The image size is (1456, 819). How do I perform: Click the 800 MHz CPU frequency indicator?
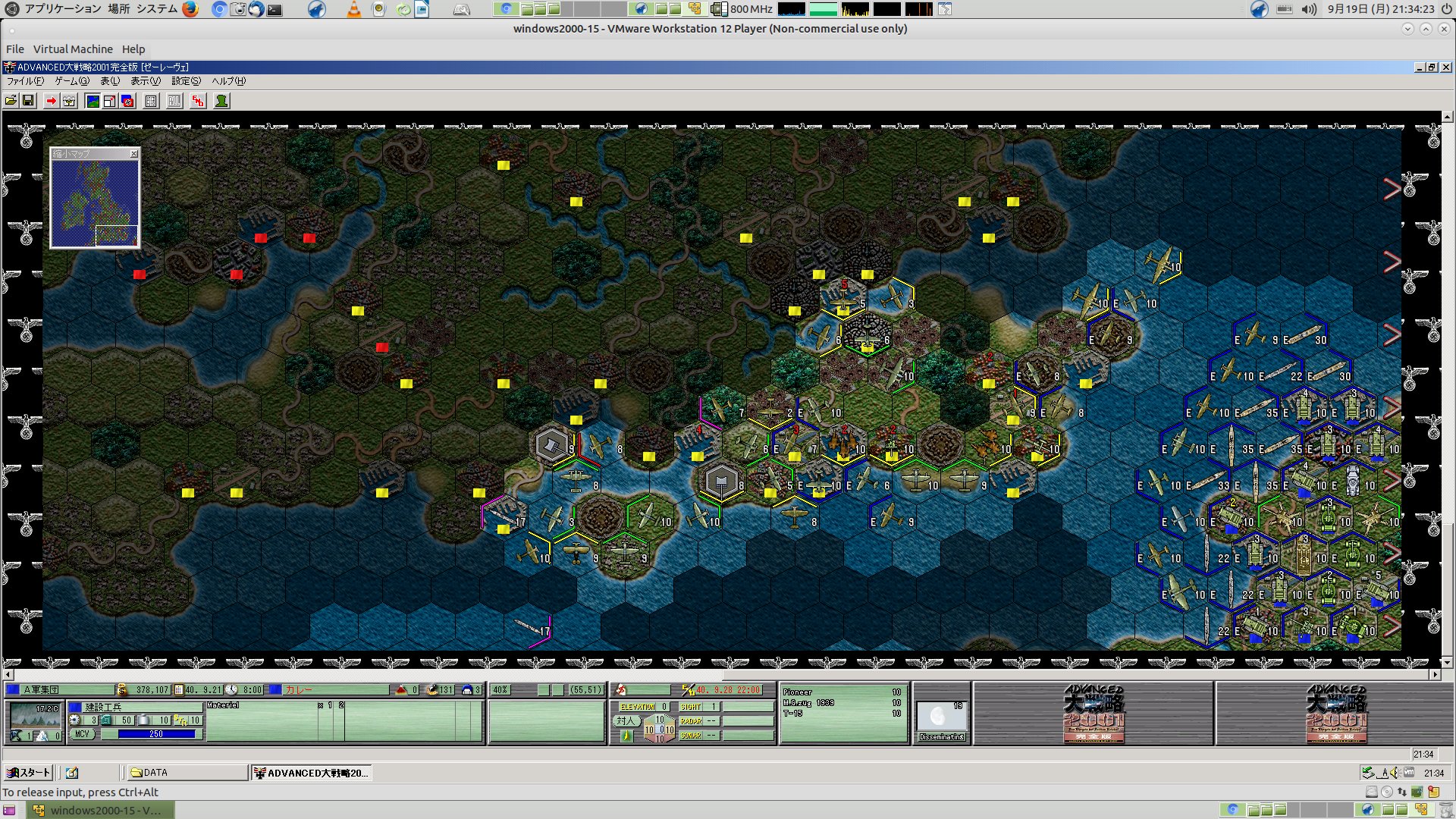click(x=742, y=9)
